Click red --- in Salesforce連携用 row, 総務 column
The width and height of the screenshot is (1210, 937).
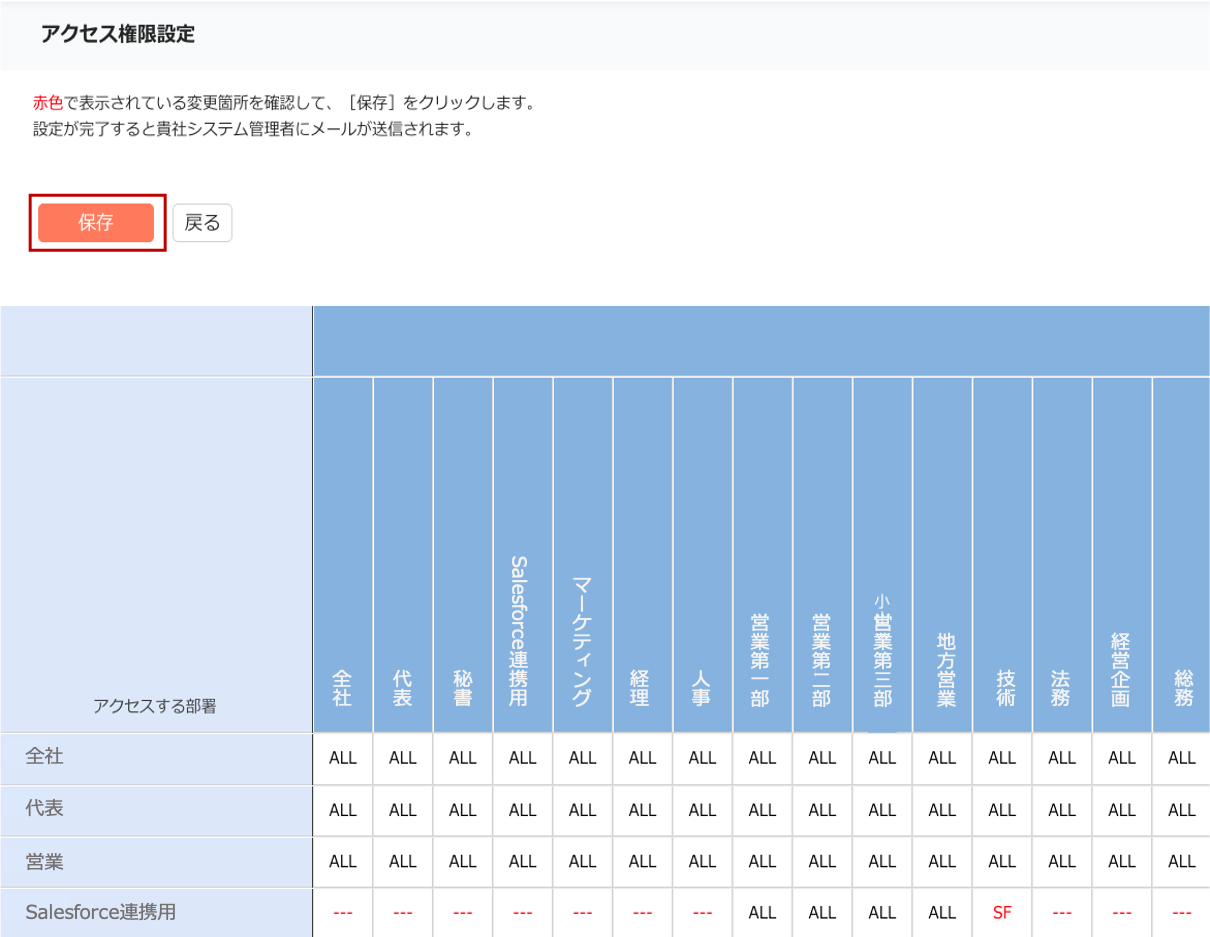[x=1182, y=913]
